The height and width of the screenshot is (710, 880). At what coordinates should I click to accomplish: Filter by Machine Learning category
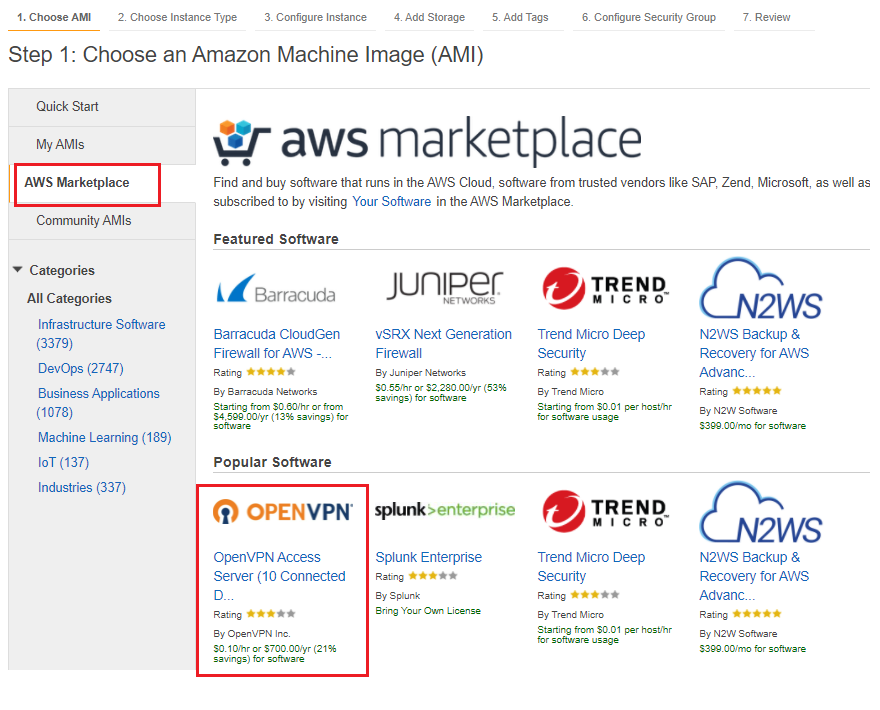pyautogui.click(x=104, y=437)
